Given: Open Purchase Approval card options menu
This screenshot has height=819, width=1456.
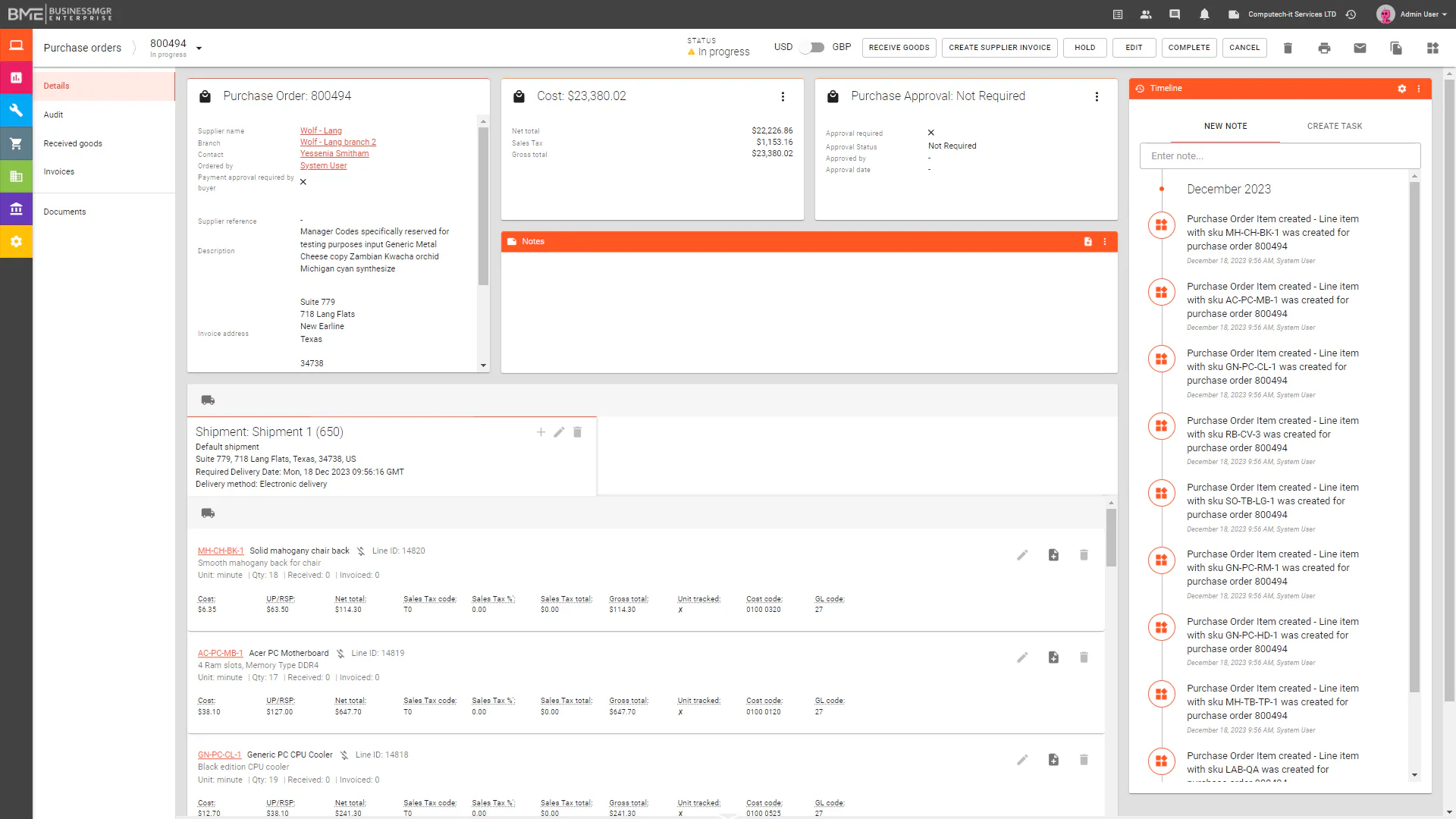Looking at the screenshot, I should point(1097,97).
